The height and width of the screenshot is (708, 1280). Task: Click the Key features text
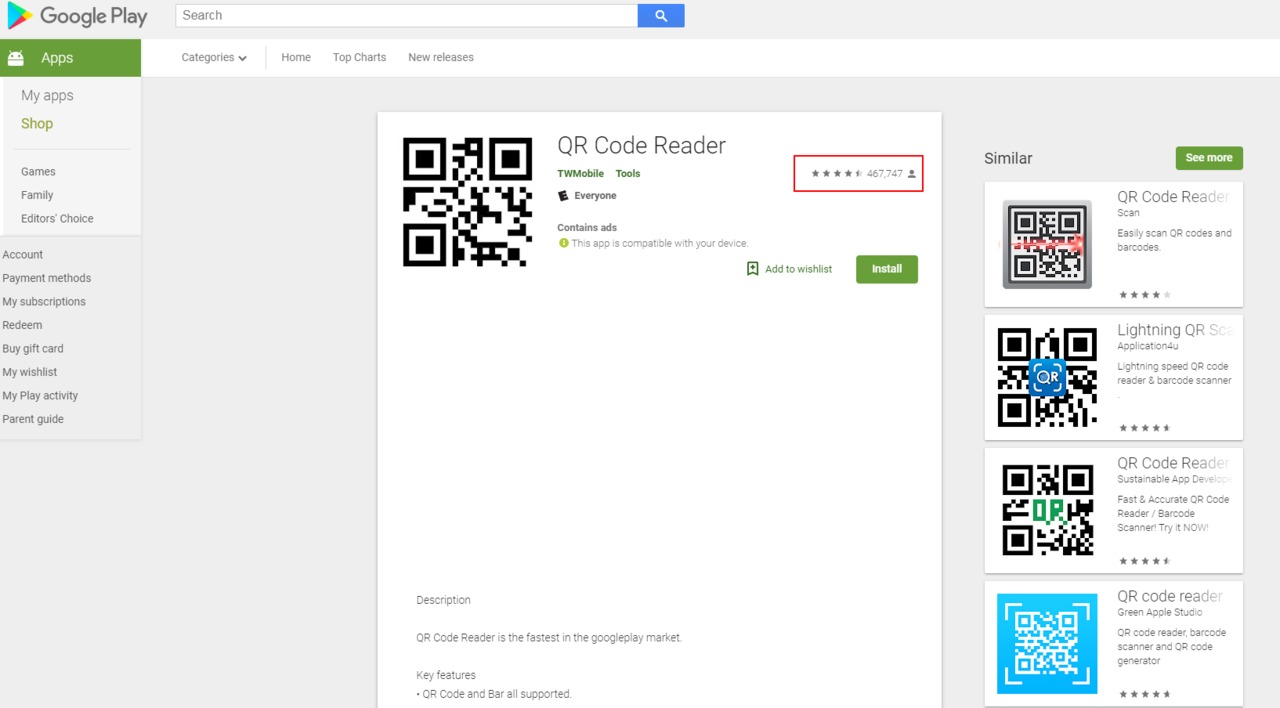(x=446, y=675)
